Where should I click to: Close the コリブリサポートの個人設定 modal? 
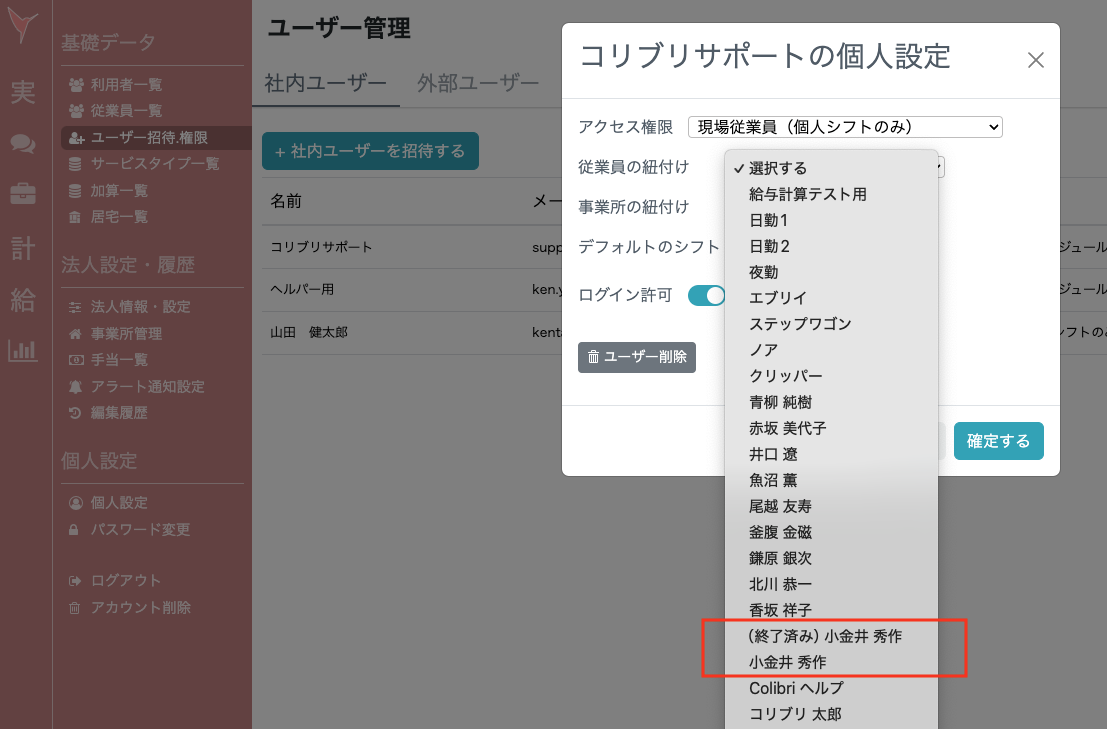pyautogui.click(x=1035, y=59)
